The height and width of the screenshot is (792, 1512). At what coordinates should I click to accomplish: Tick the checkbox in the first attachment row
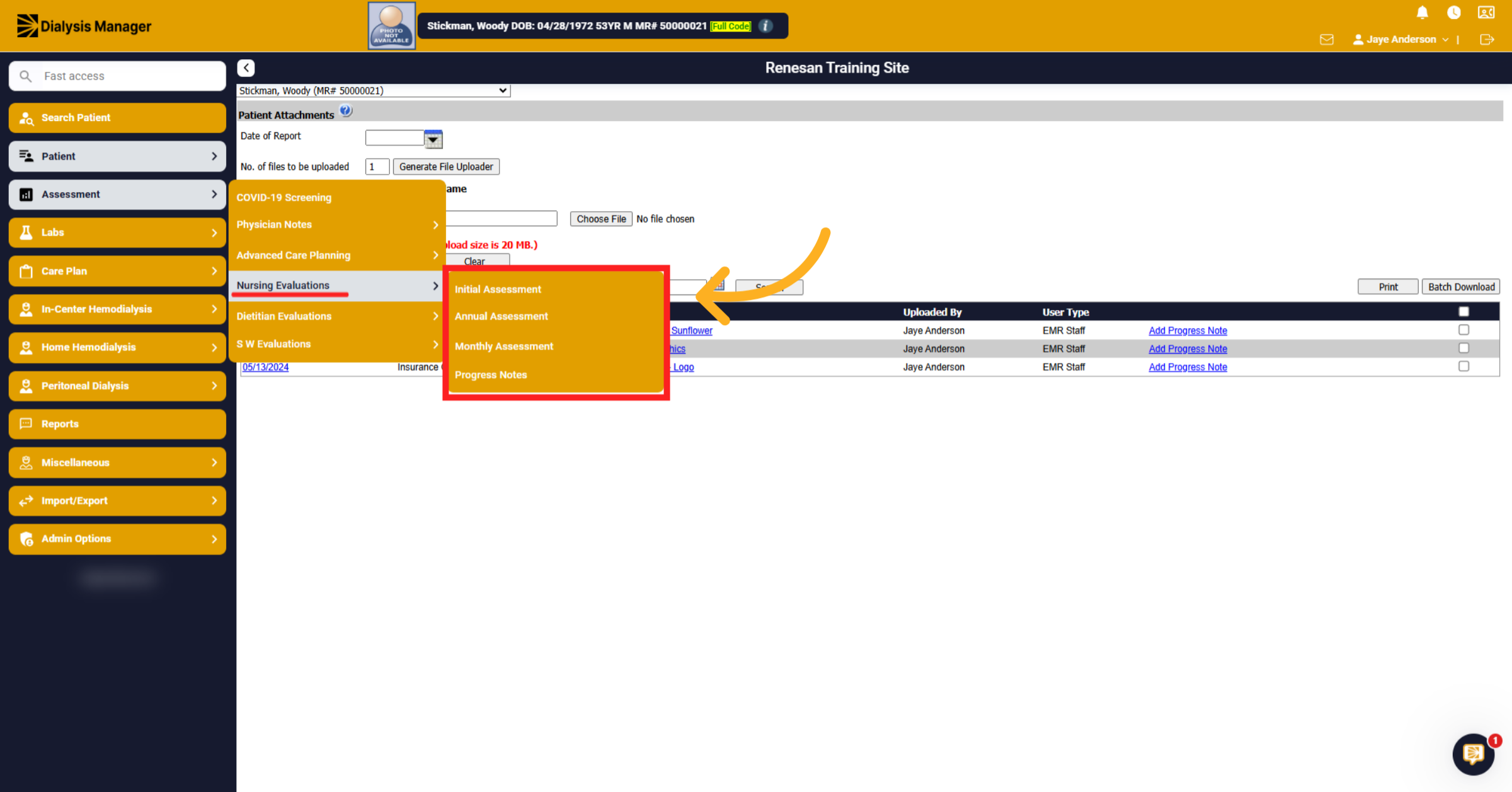(1463, 330)
